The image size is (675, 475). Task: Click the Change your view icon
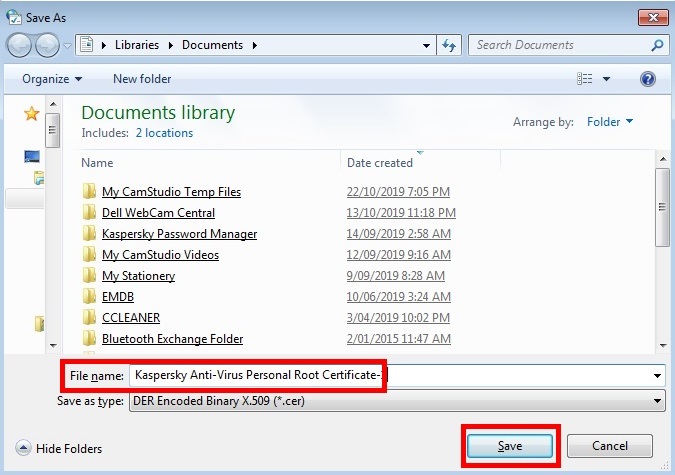[x=585, y=79]
